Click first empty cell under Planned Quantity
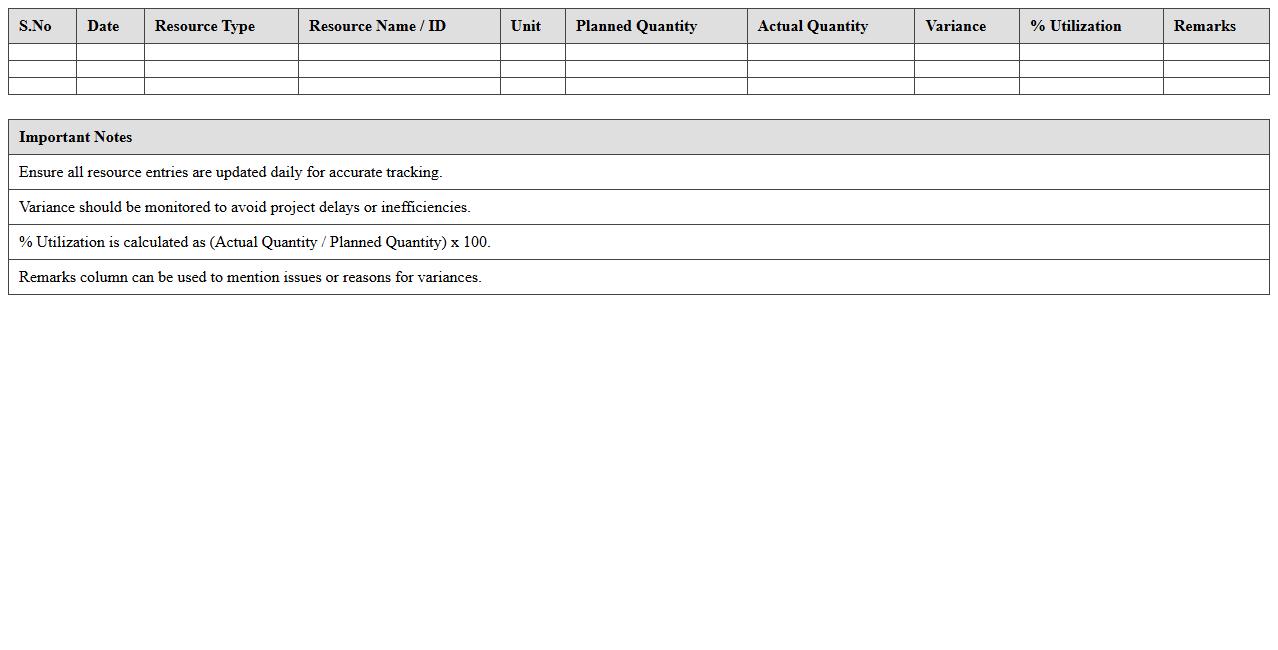The width and height of the screenshot is (1278, 650). (x=656, y=52)
